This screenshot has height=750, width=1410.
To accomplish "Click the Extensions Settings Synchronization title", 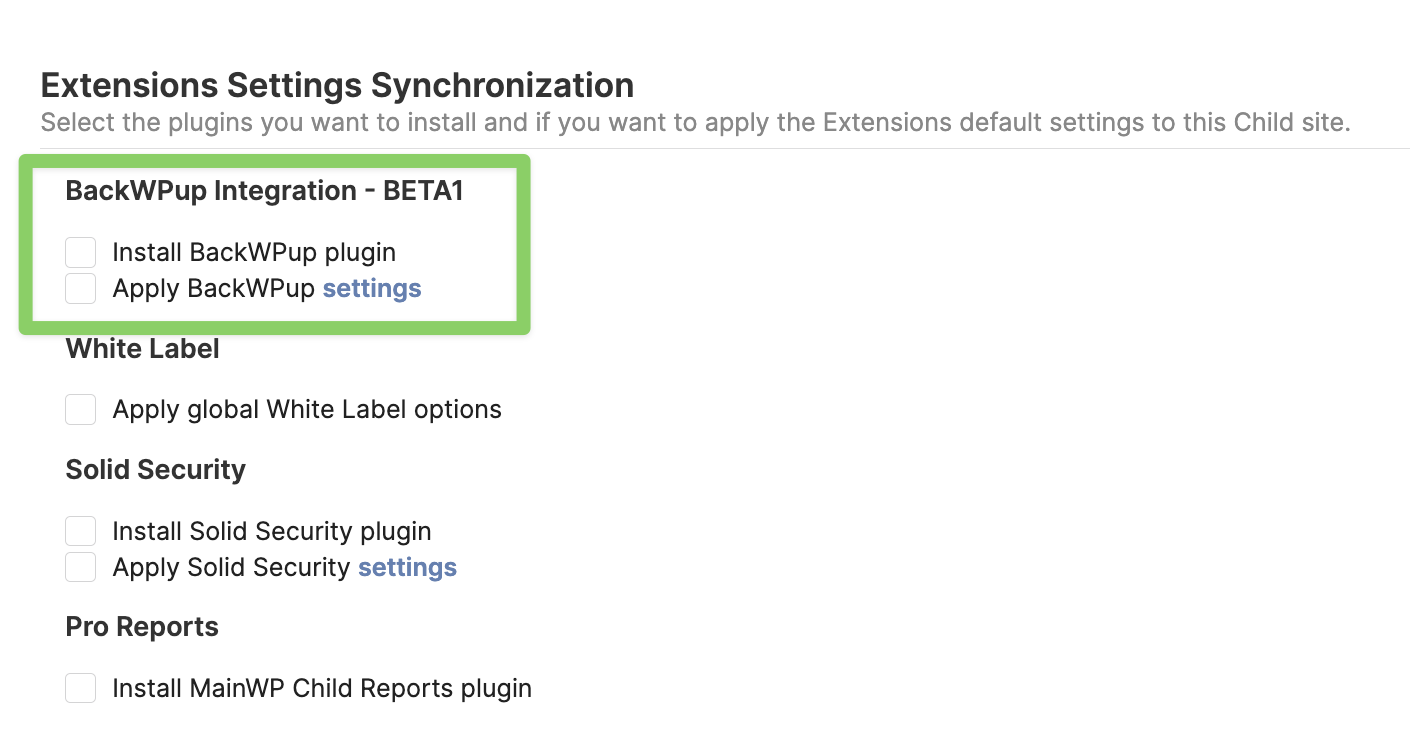I will (337, 86).
